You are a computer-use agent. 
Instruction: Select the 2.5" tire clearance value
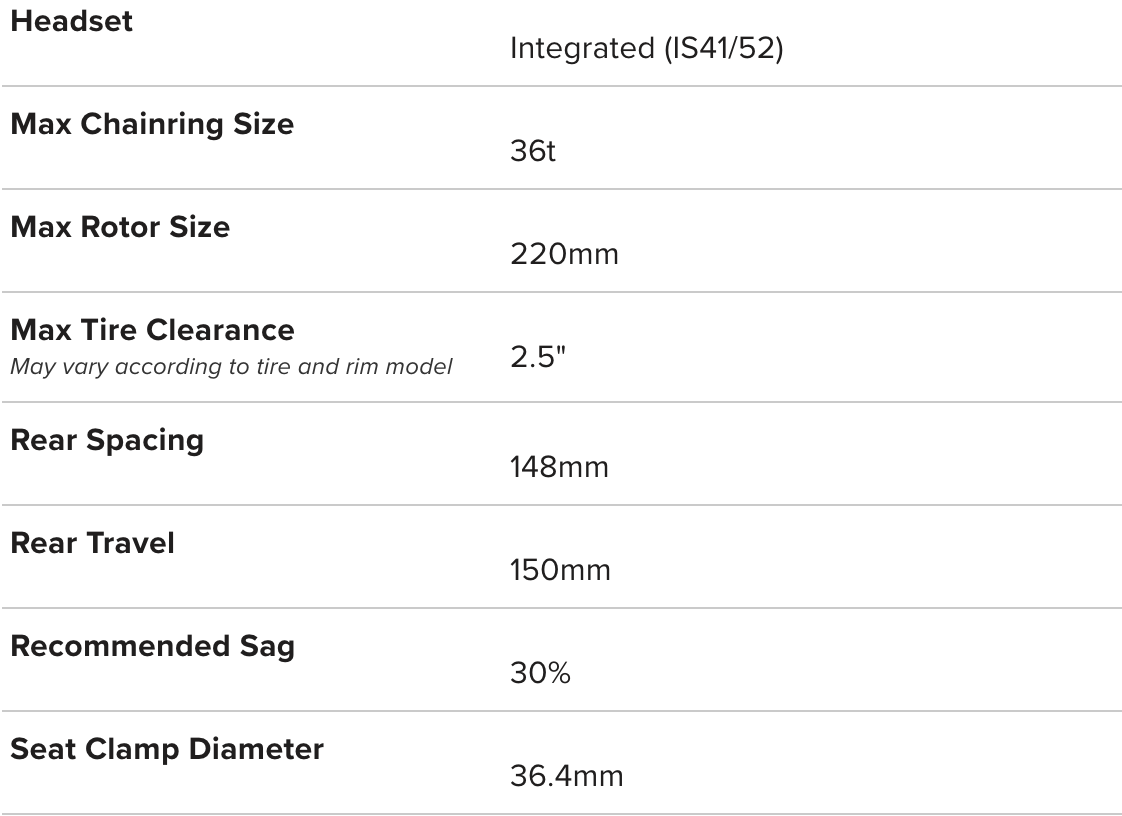tap(539, 359)
